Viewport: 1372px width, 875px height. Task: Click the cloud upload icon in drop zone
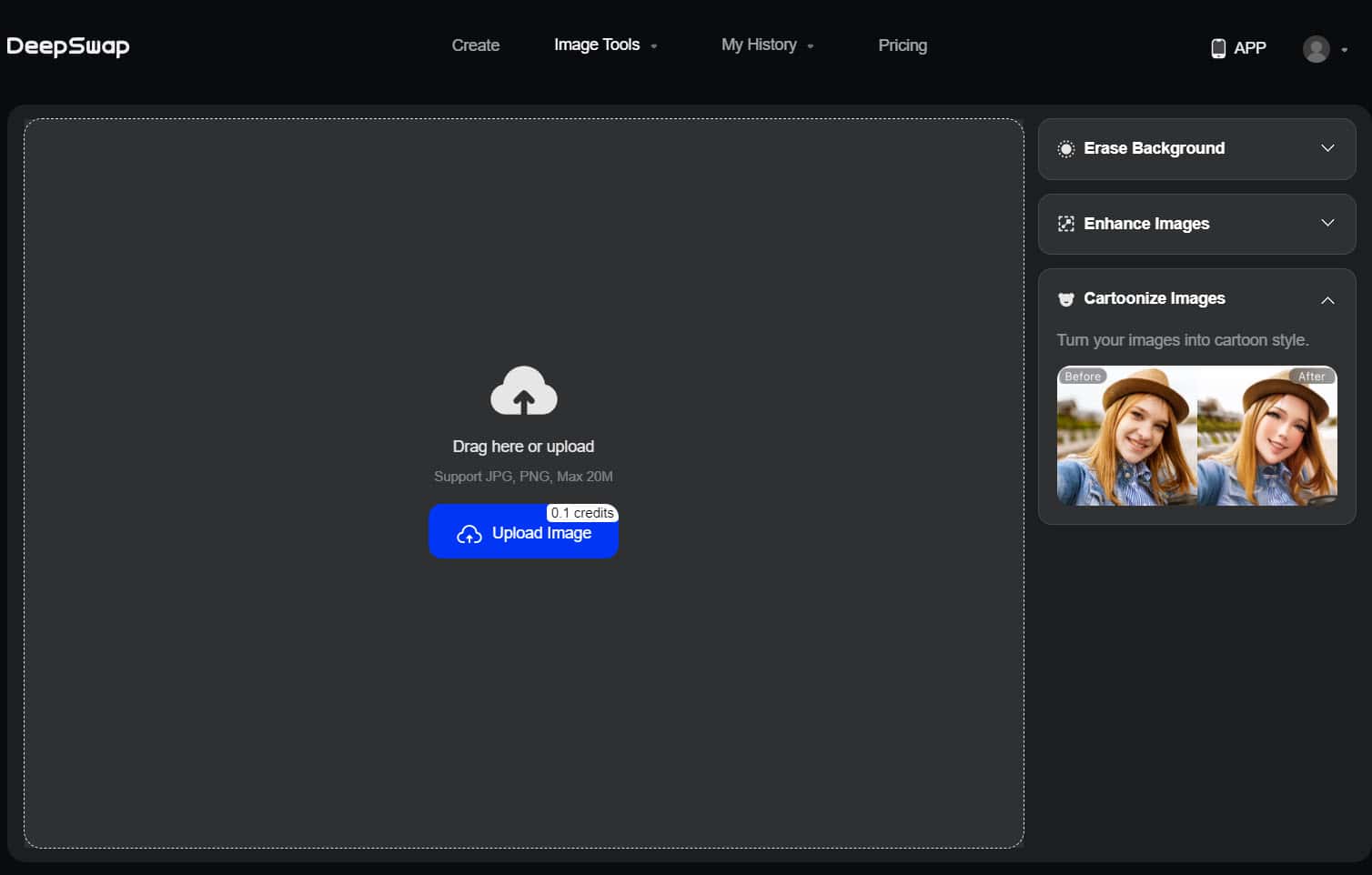coord(523,389)
